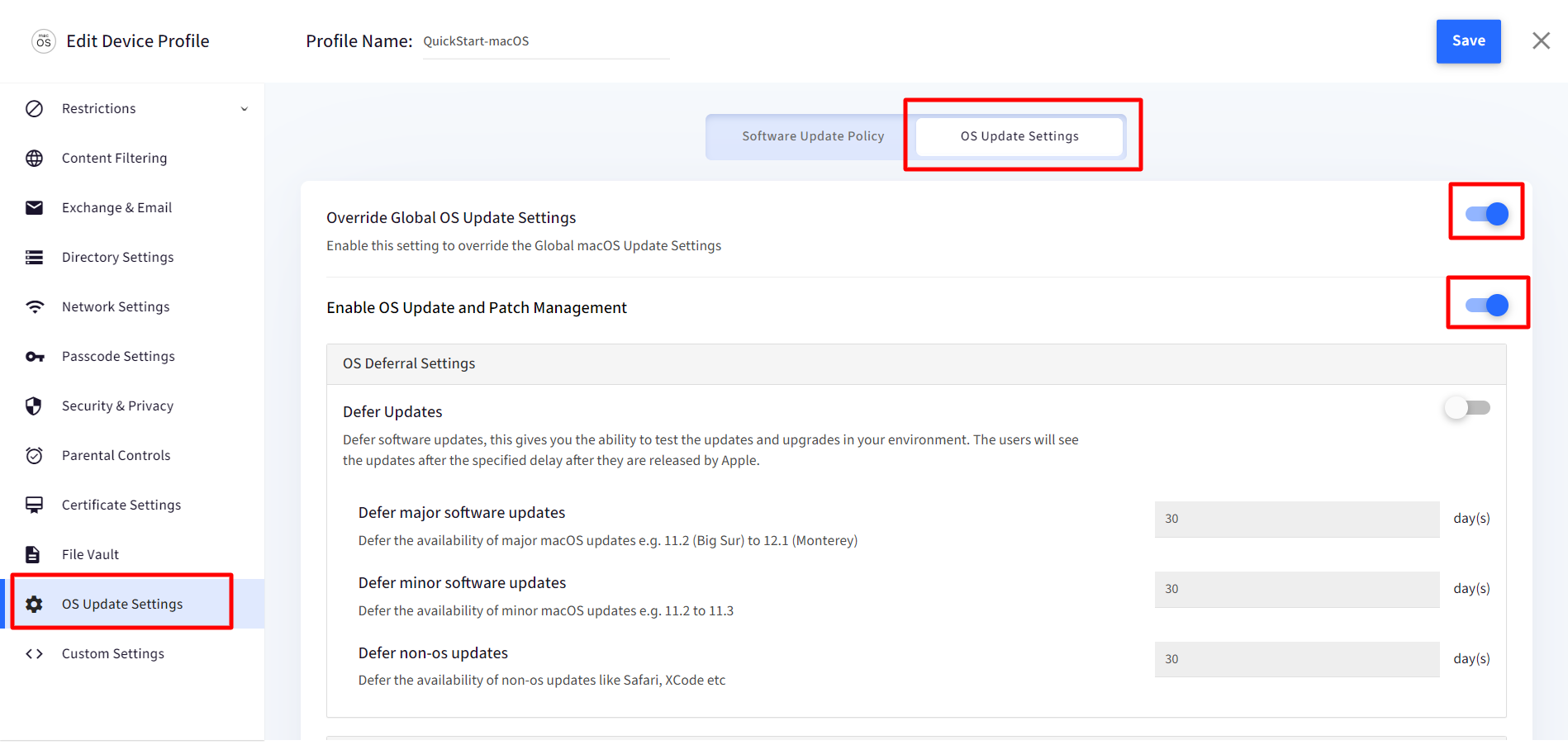Viewport: 1568px width, 745px height.
Task: Click the Directory Settings list icon
Action: [34, 257]
